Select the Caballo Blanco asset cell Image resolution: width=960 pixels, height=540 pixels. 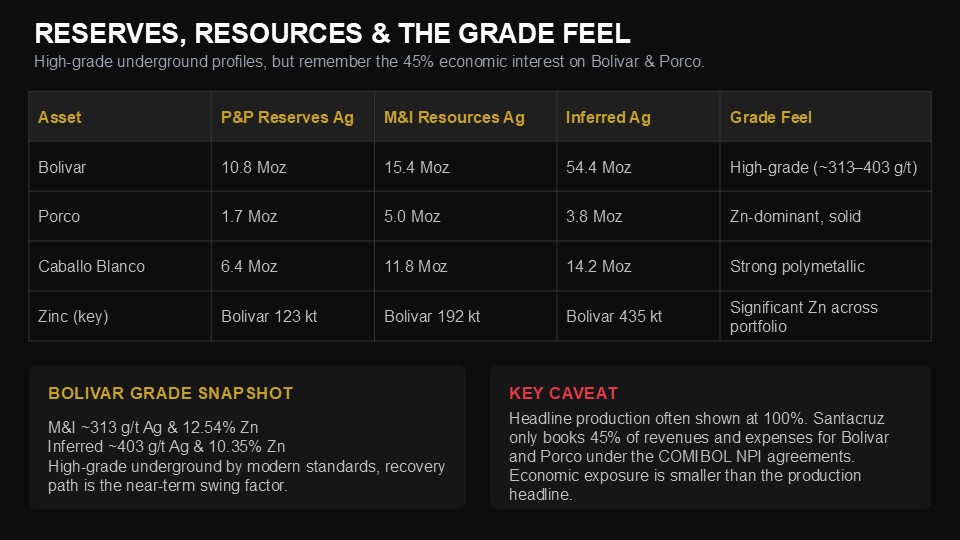point(91,266)
